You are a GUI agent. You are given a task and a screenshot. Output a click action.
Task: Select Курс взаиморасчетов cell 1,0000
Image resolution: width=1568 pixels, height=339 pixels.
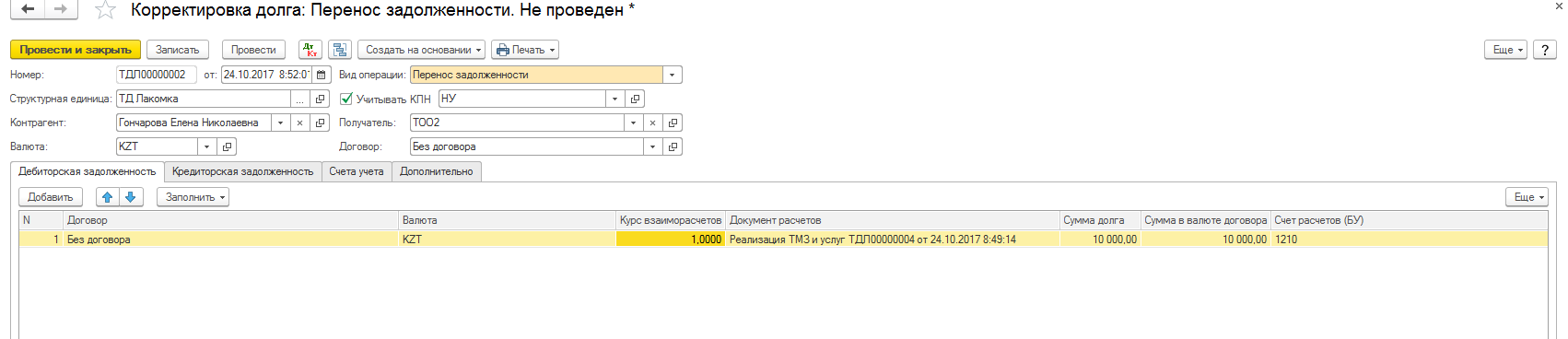671,239
